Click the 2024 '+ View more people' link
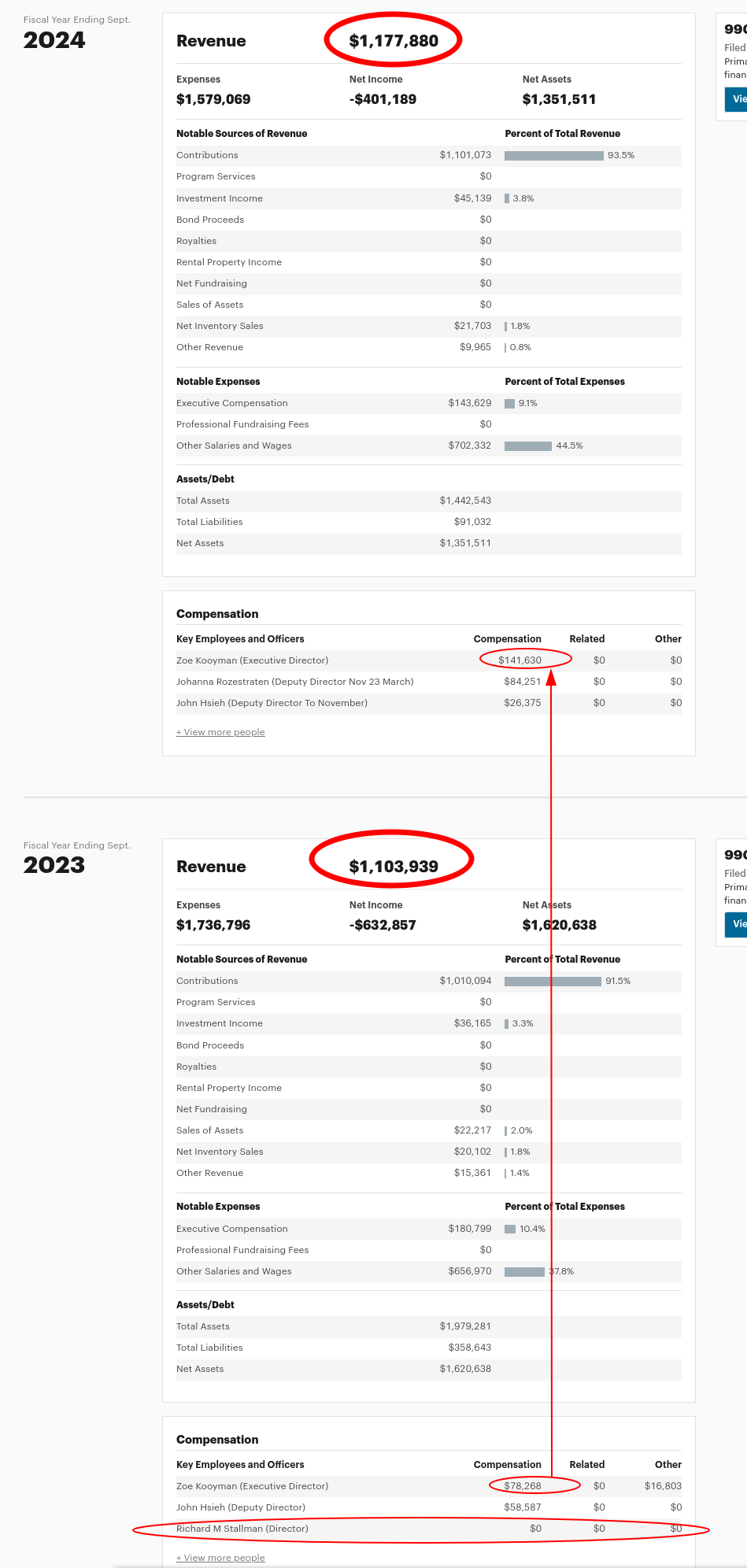This screenshot has width=747, height=1568. tap(220, 732)
